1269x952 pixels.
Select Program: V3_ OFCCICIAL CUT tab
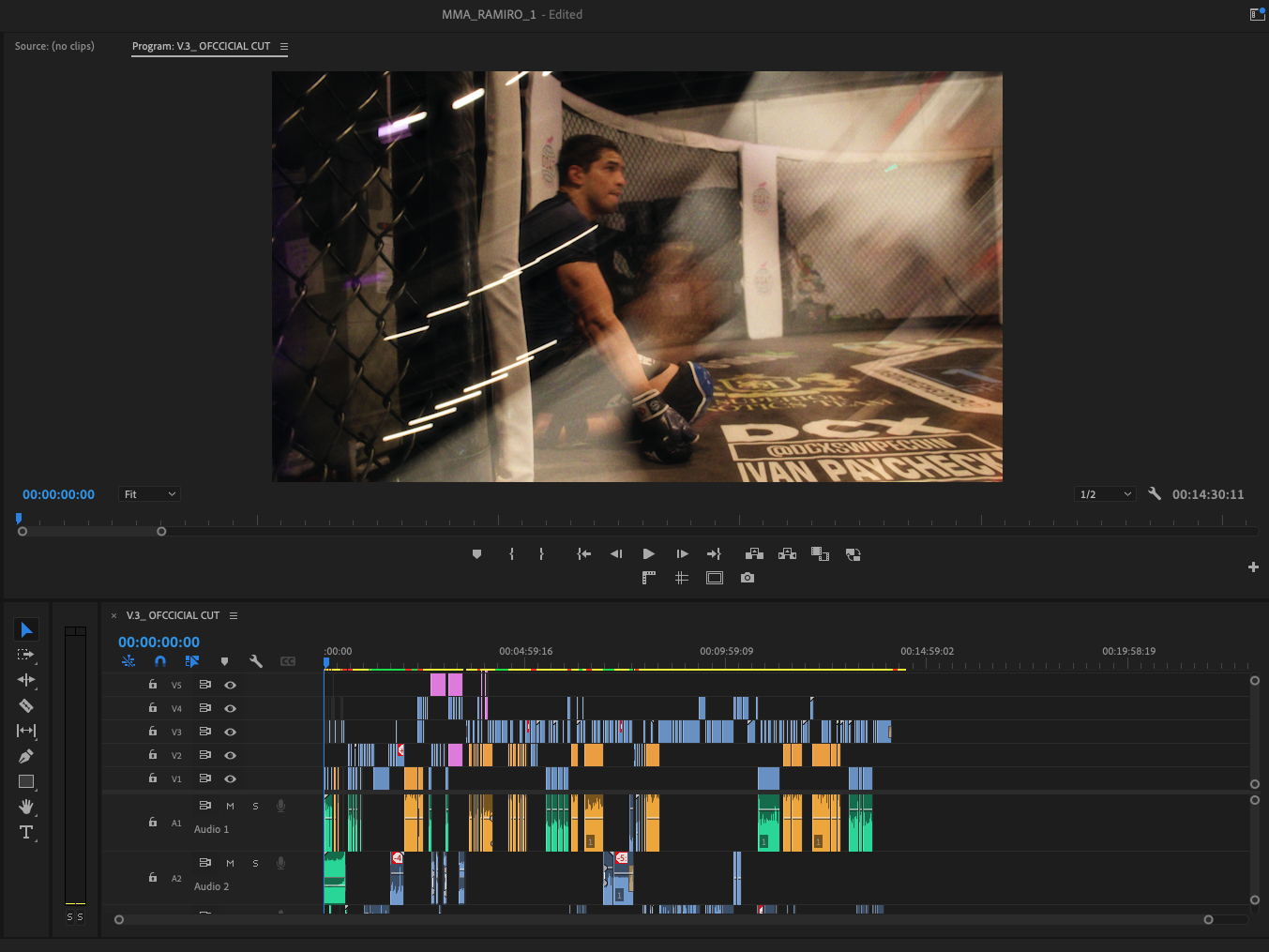[x=201, y=46]
